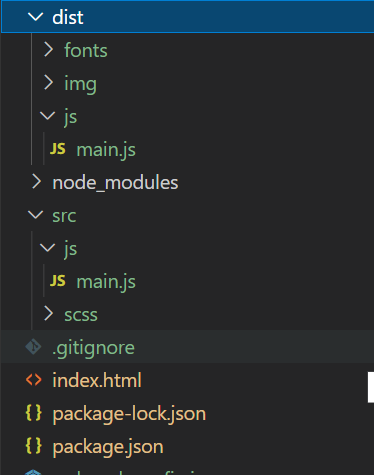Open the package.json file
This screenshot has height=475, width=374.
coord(108,447)
